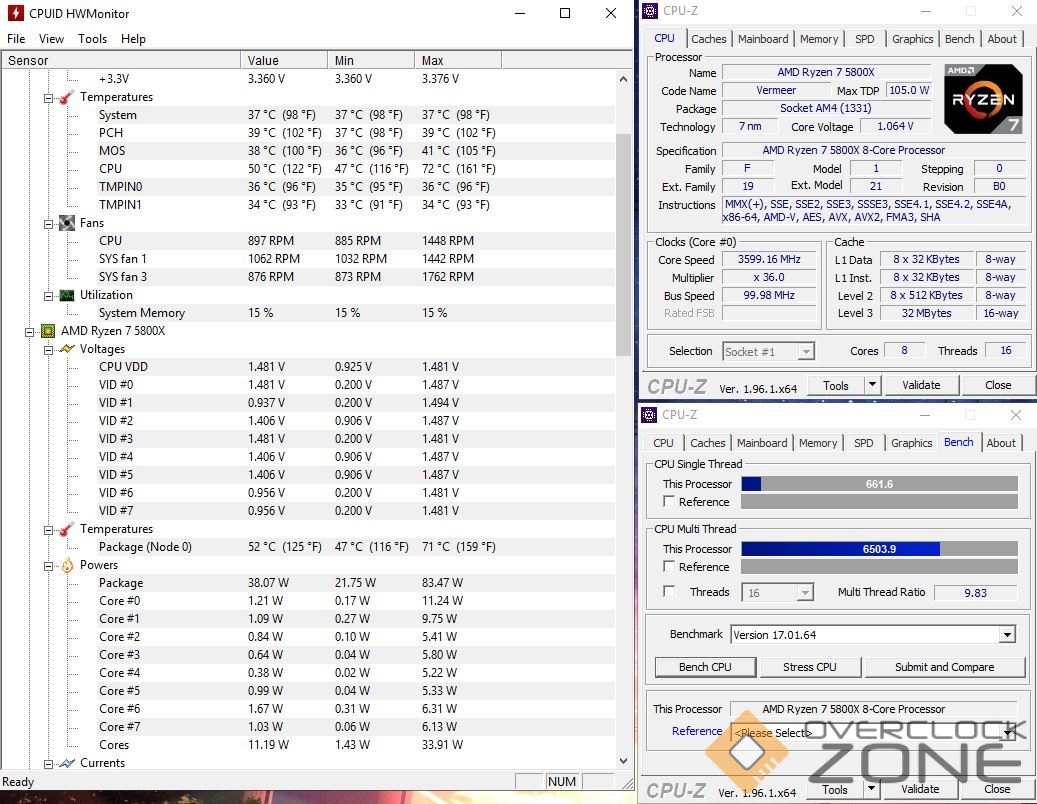The image size is (1037, 804).
Task: Click the AMD Ryzen 7 5800X processor icon
Action: pos(47,331)
